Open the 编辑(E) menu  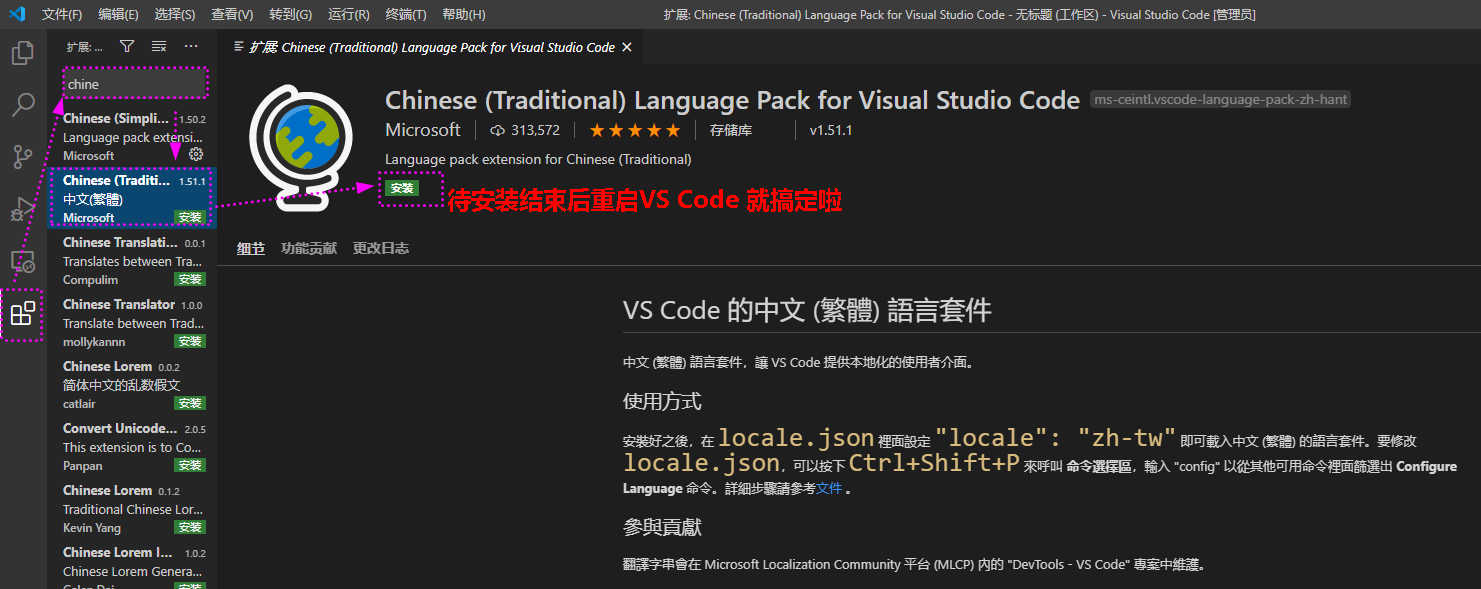(119, 15)
